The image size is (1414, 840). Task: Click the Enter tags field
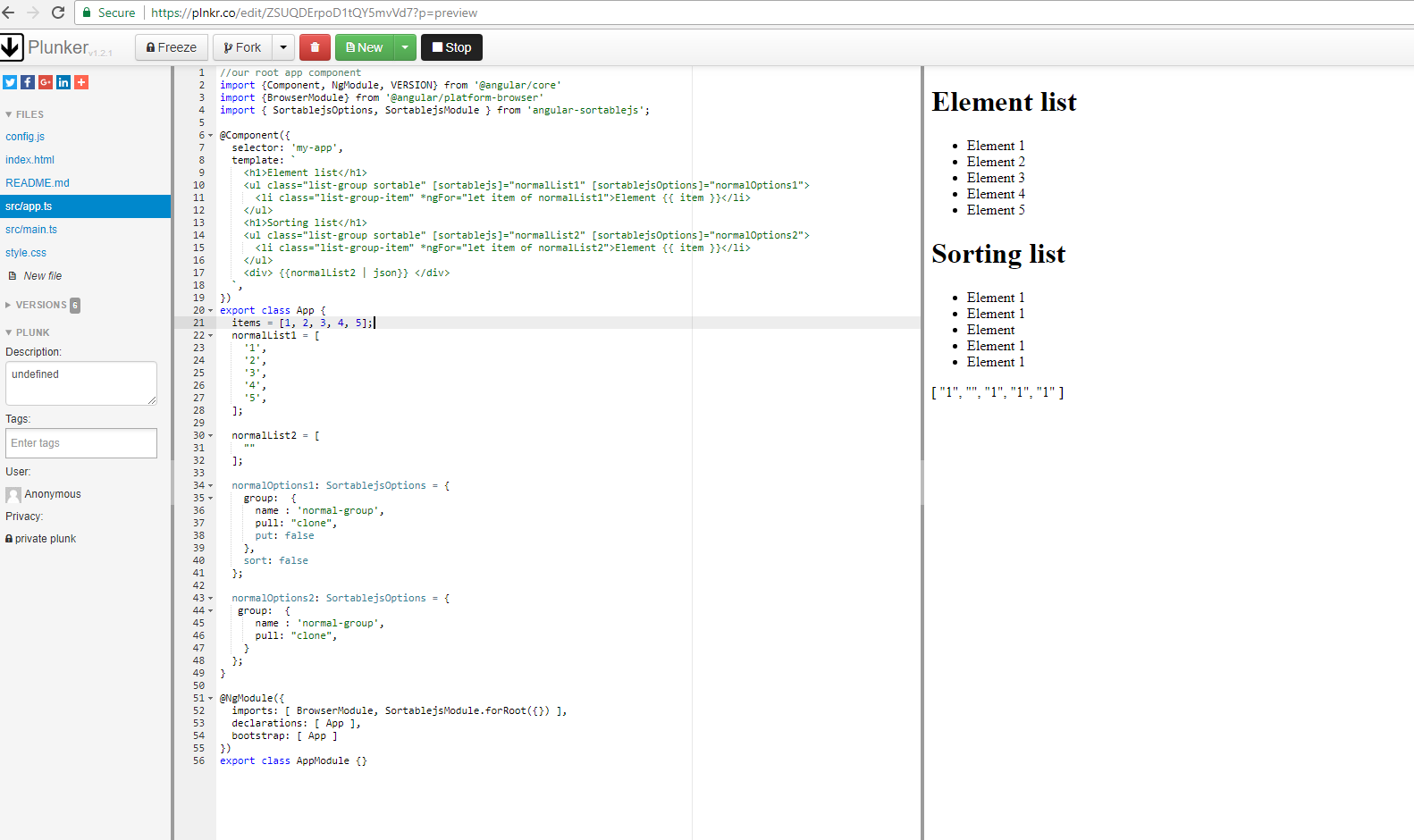pos(81,443)
